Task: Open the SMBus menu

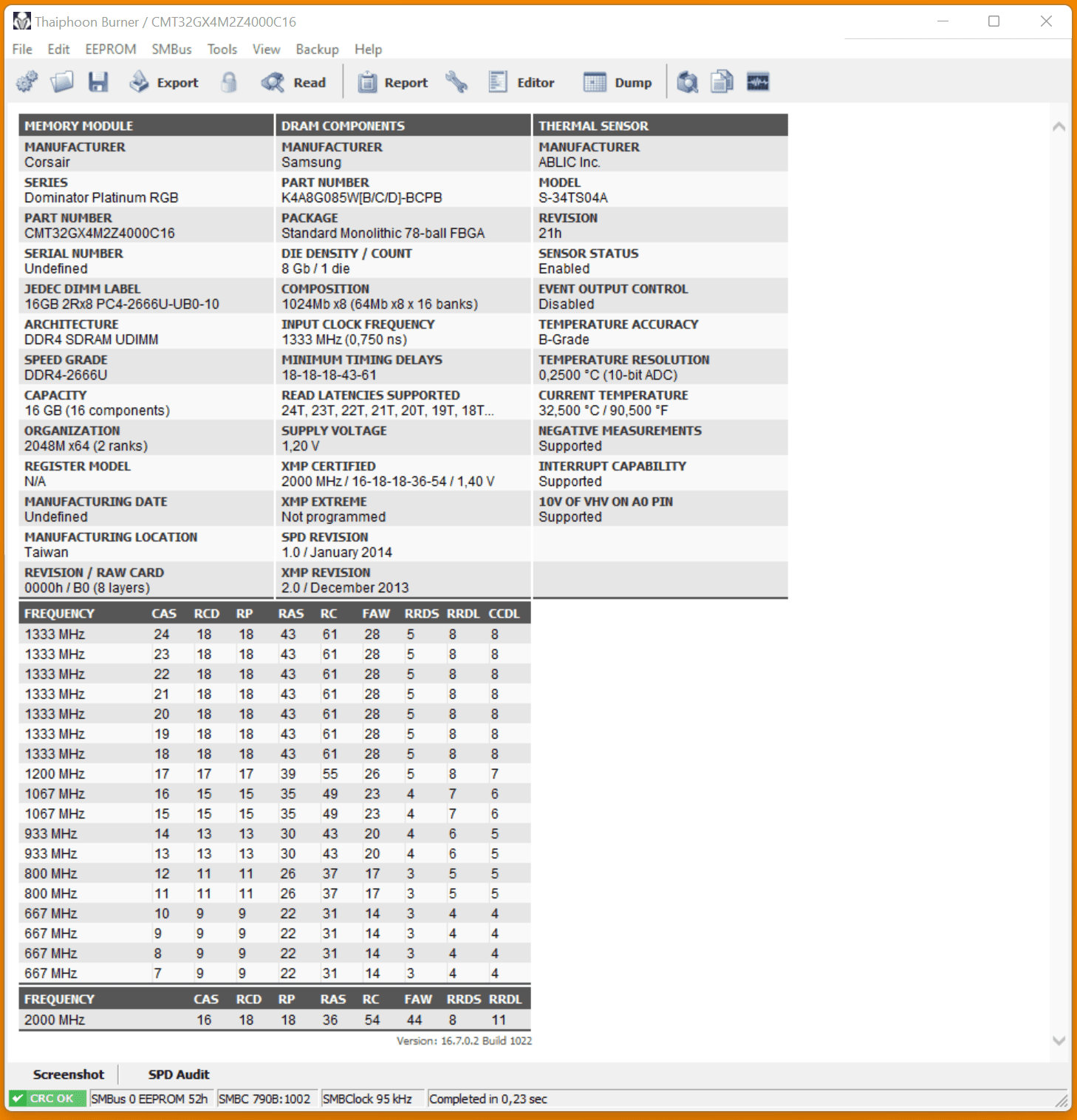Action: [x=171, y=49]
